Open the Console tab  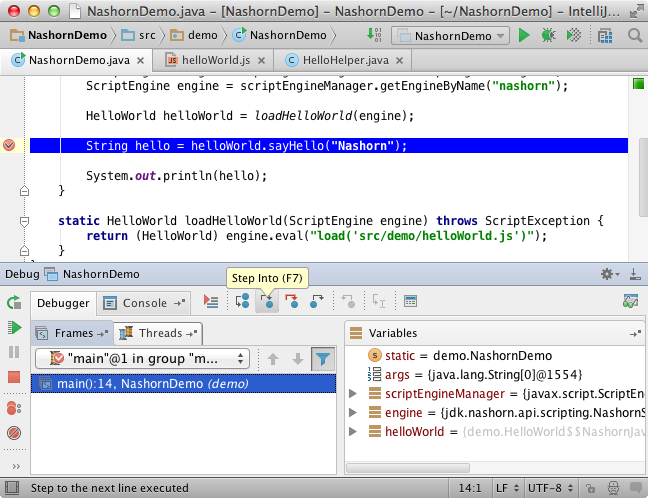click(x=143, y=303)
